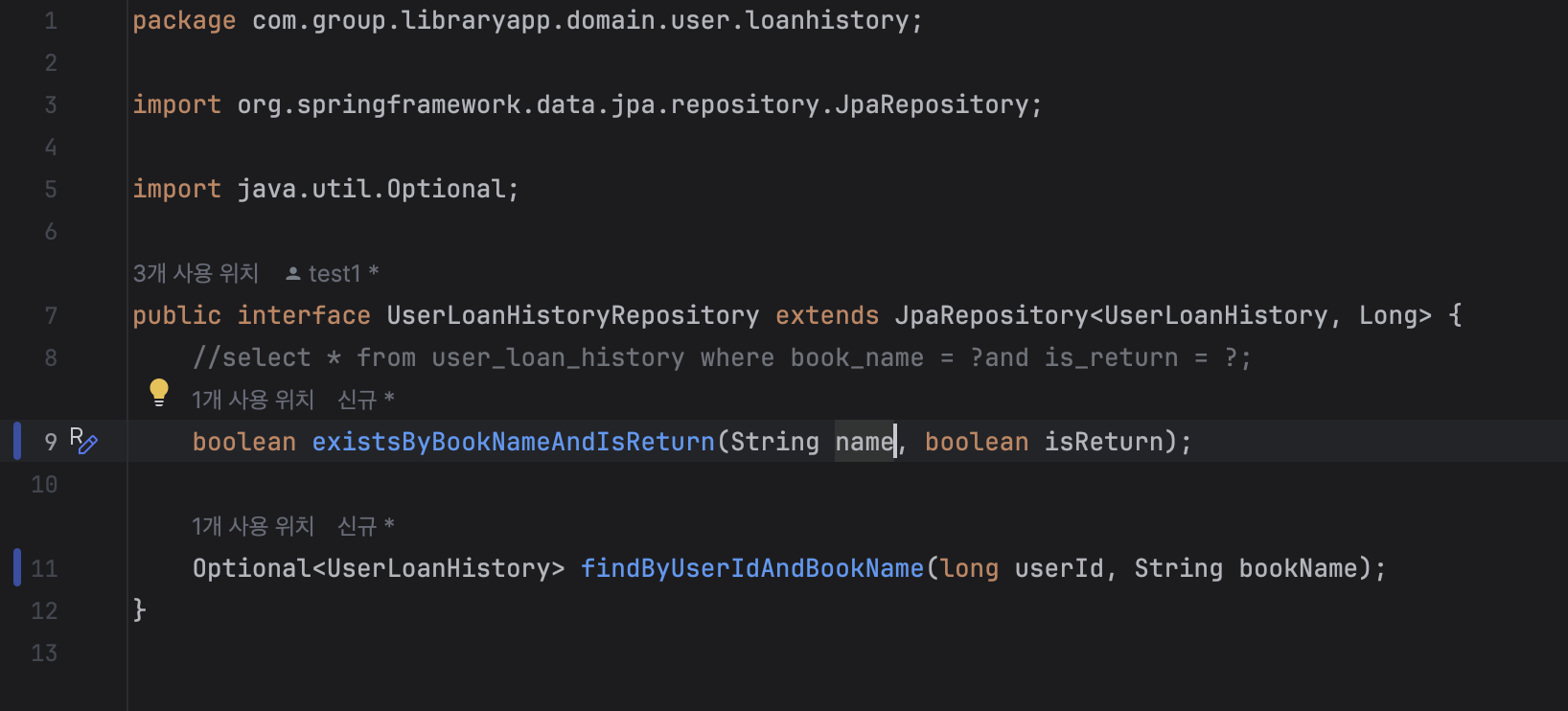Click the bookName parameter on line 11

(x=1299, y=568)
